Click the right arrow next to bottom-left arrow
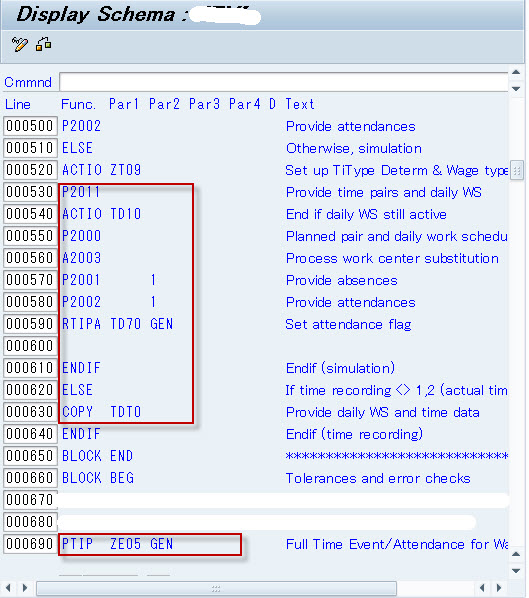 tap(25, 587)
